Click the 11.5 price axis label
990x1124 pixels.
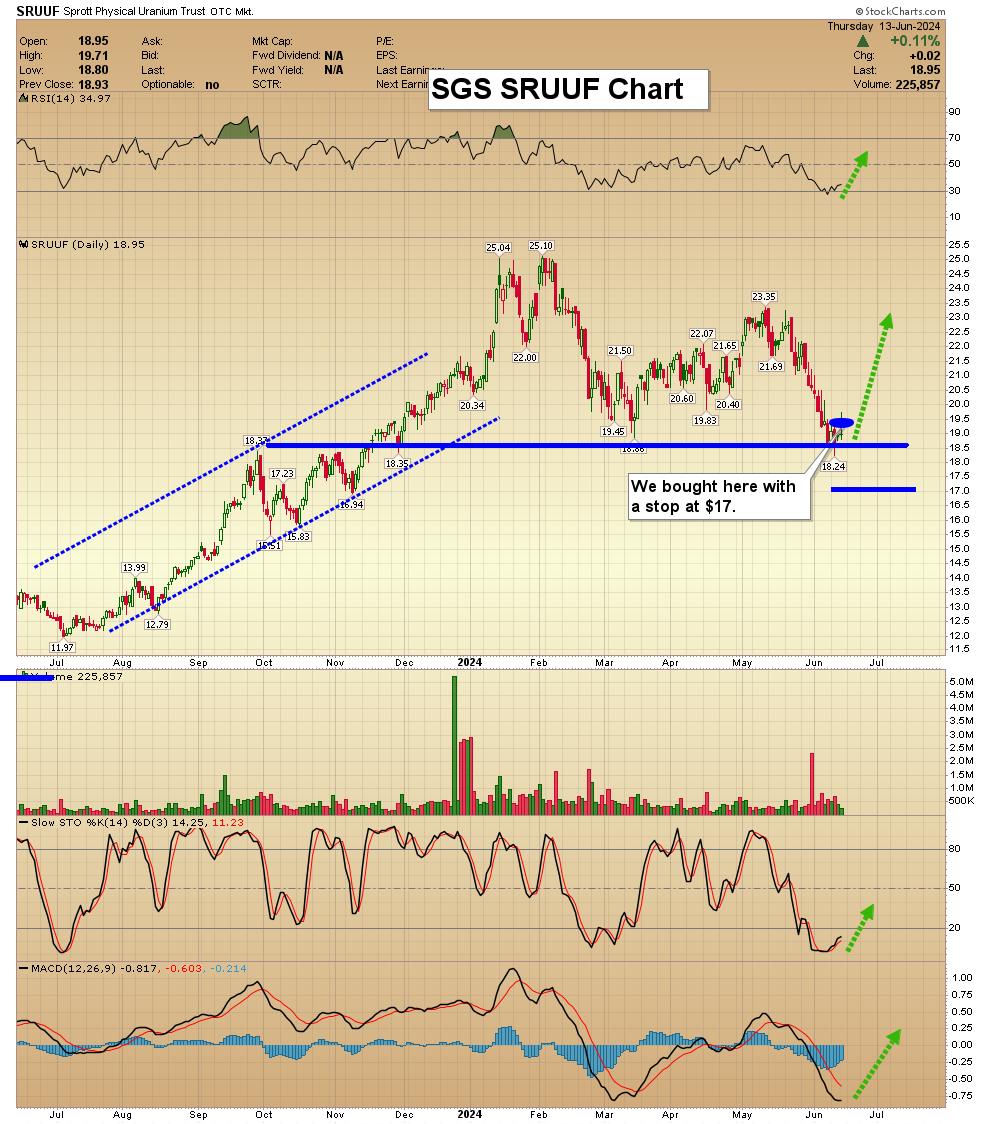tap(958, 649)
